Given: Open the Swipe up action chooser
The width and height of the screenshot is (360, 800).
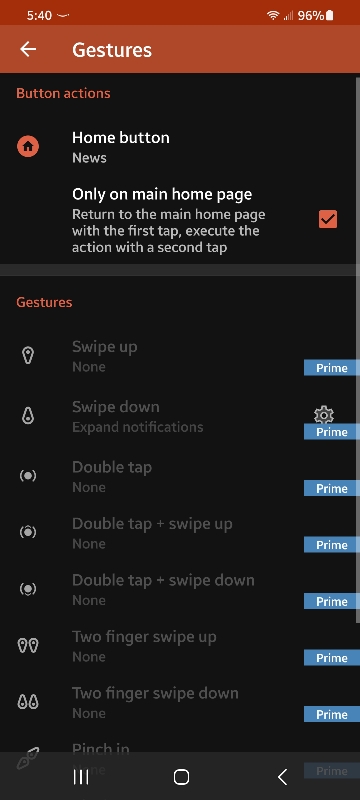Looking at the screenshot, I should [x=180, y=356].
